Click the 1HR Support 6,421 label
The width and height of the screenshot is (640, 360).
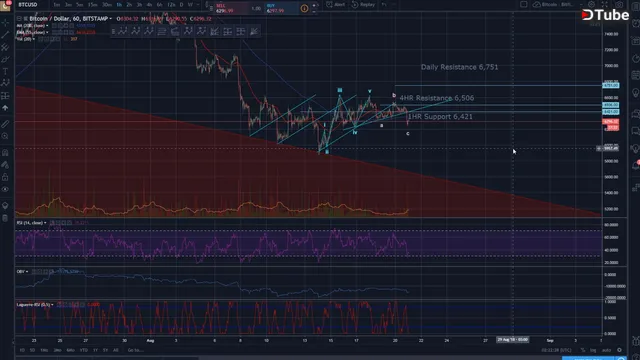click(440, 117)
